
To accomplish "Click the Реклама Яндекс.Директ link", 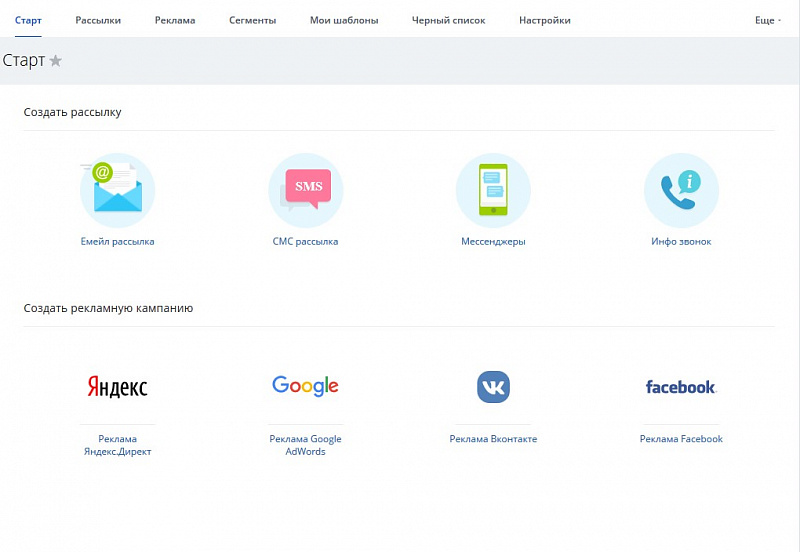I will [x=117, y=445].
